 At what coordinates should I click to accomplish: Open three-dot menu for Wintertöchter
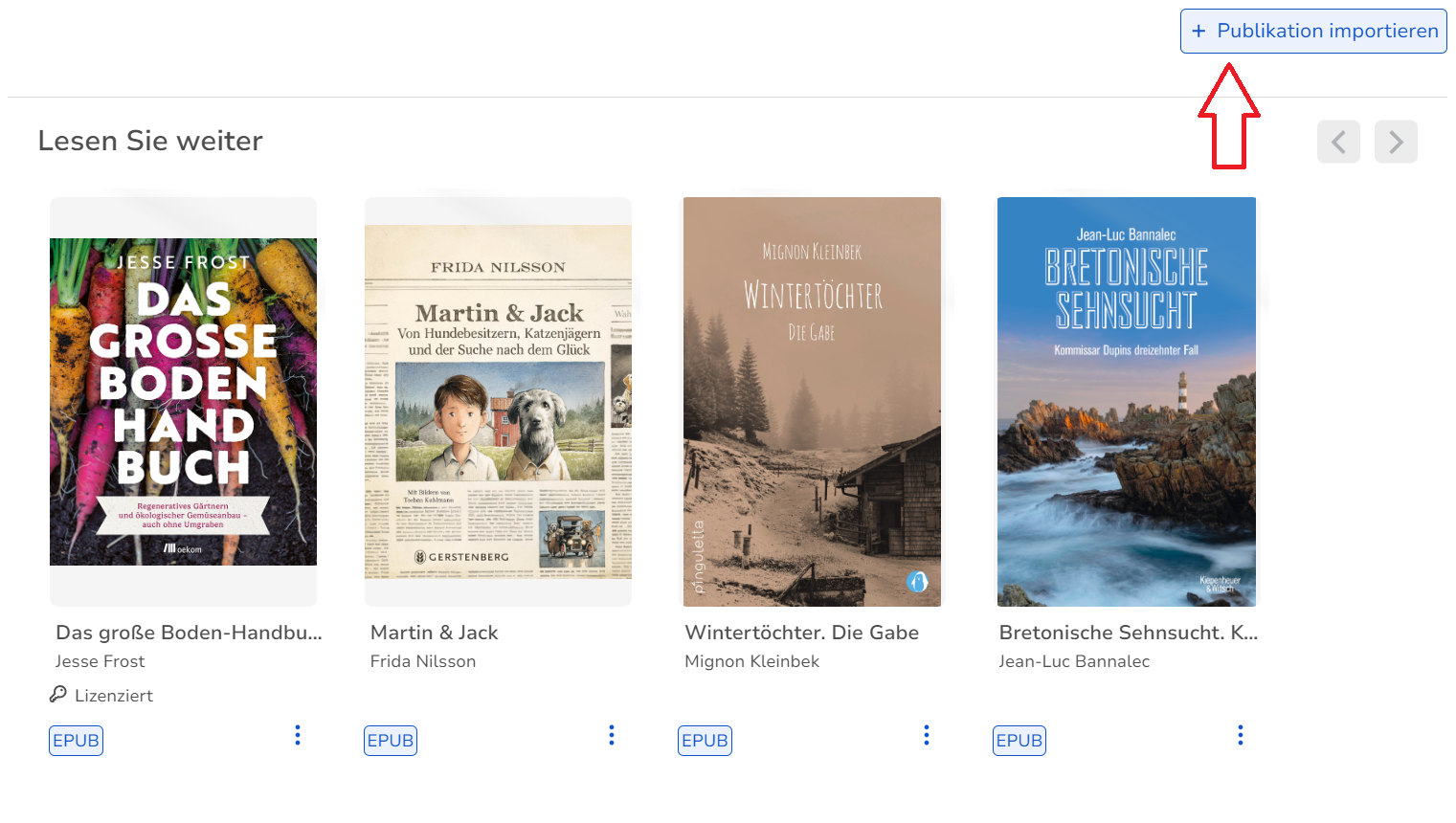(x=926, y=735)
